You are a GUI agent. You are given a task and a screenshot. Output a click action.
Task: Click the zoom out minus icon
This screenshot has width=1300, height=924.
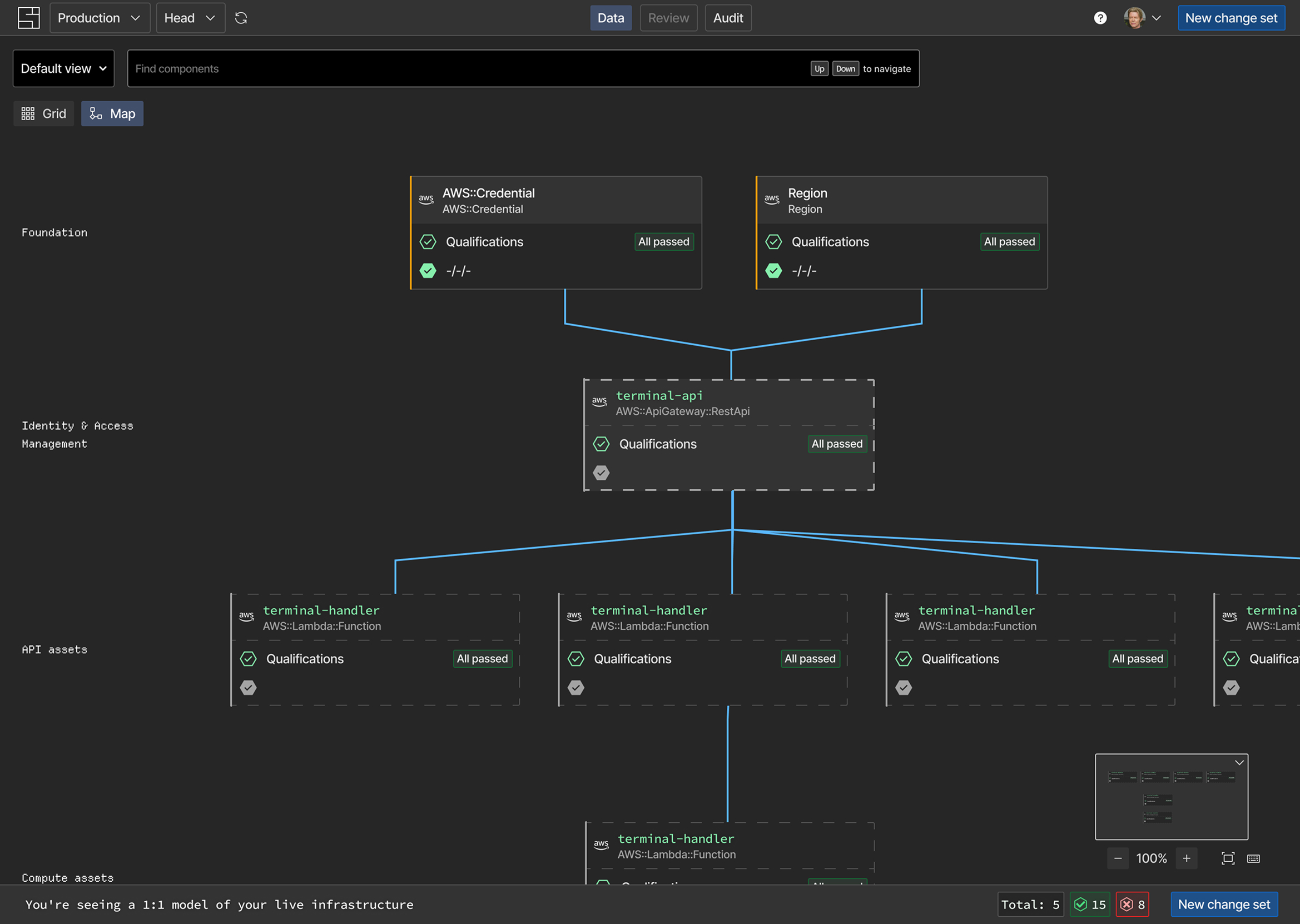coord(1118,858)
